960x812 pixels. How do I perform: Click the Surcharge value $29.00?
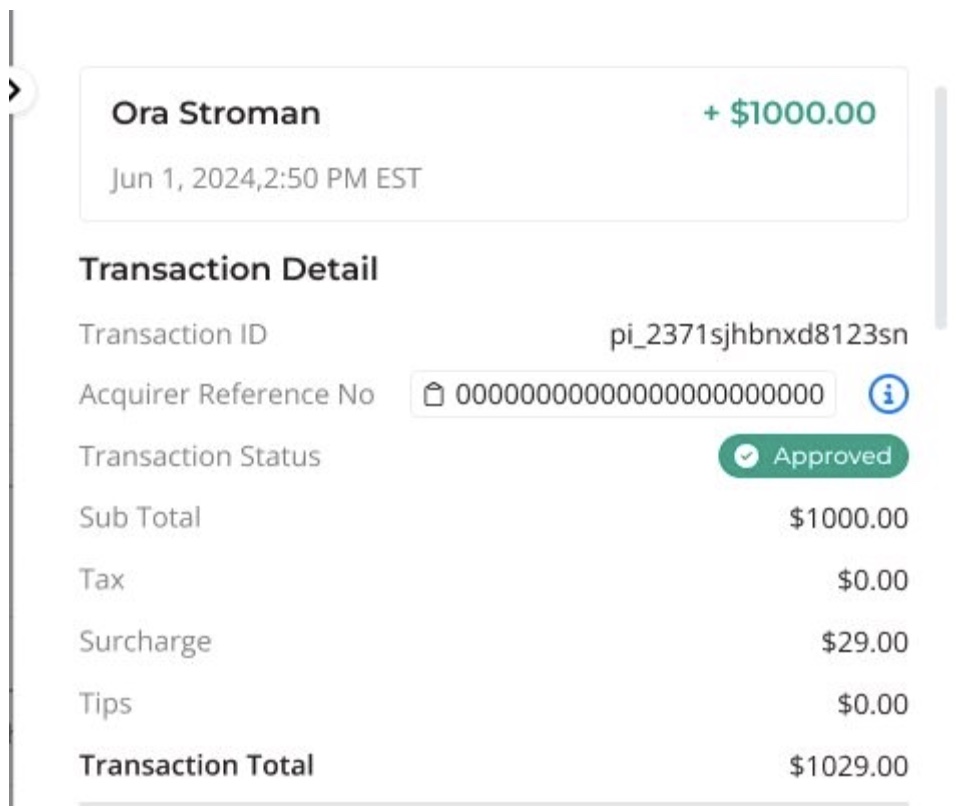click(x=864, y=642)
